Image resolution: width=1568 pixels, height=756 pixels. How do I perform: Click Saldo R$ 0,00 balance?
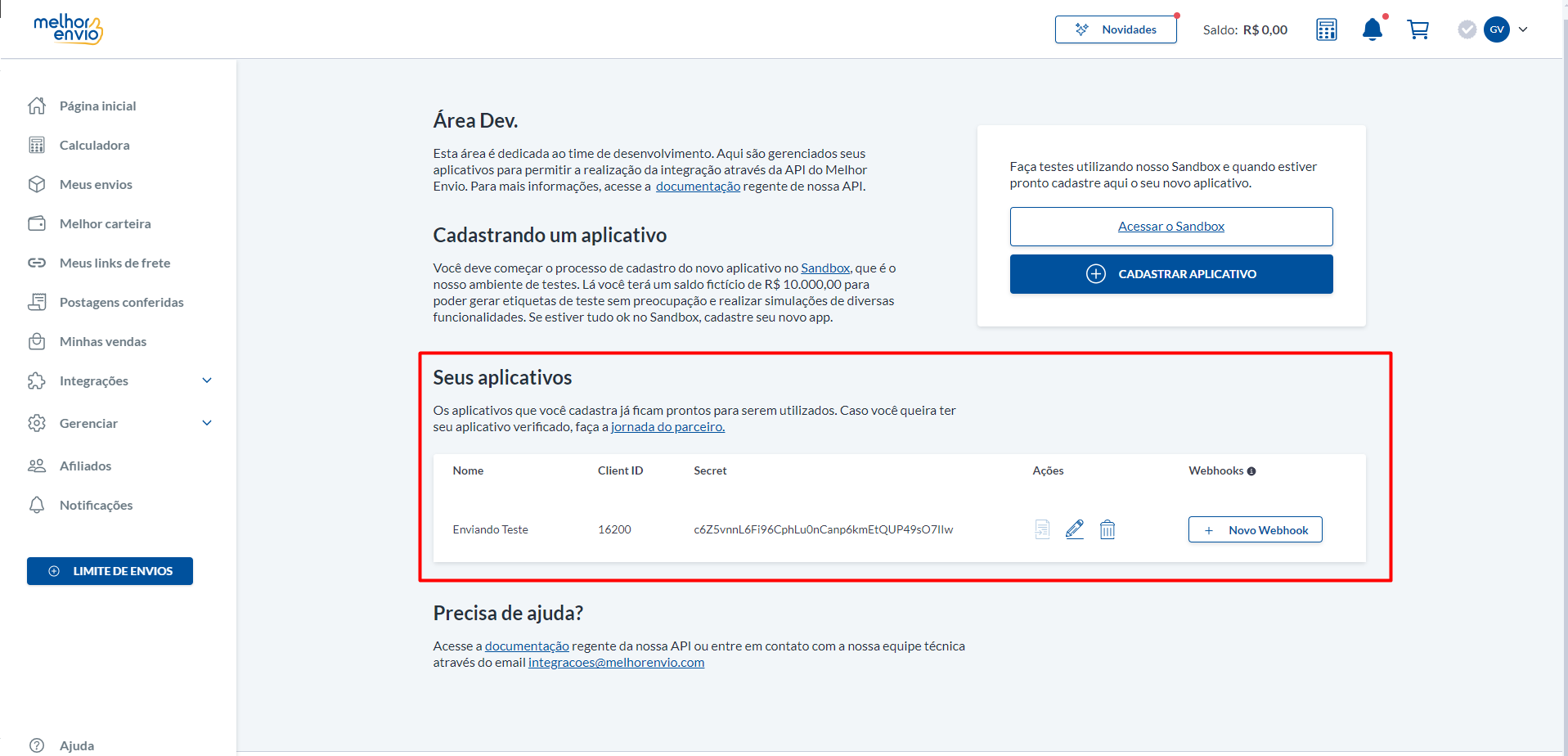(1245, 29)
